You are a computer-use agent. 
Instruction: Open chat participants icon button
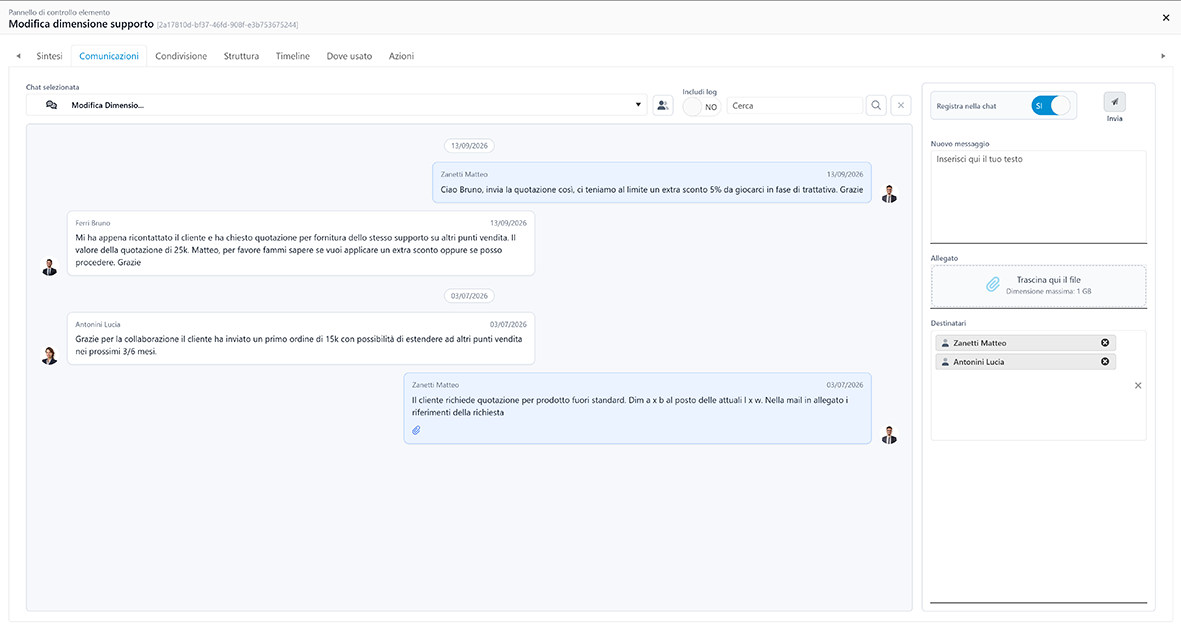tap(663, 105)
